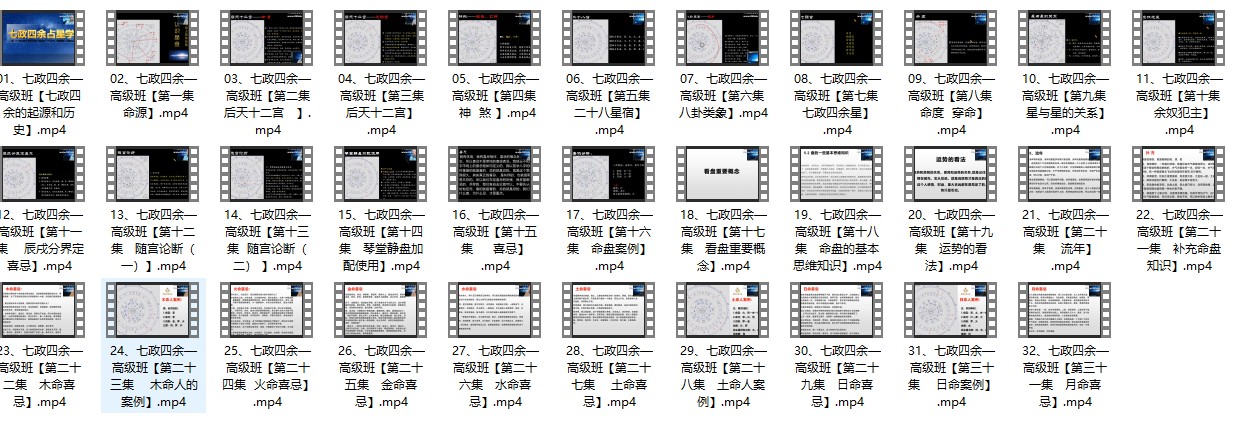
Task: Select the 20 运势的看法 video file
Action: 951,173
